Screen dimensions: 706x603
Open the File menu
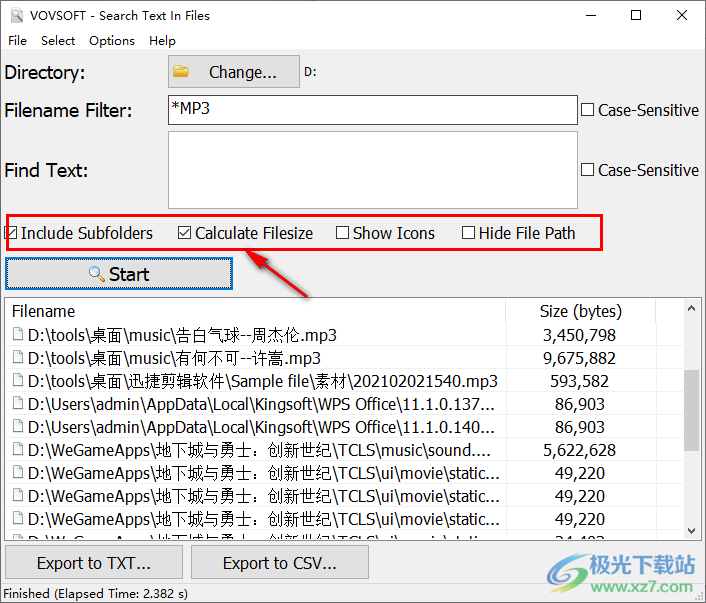click(18, 41)
